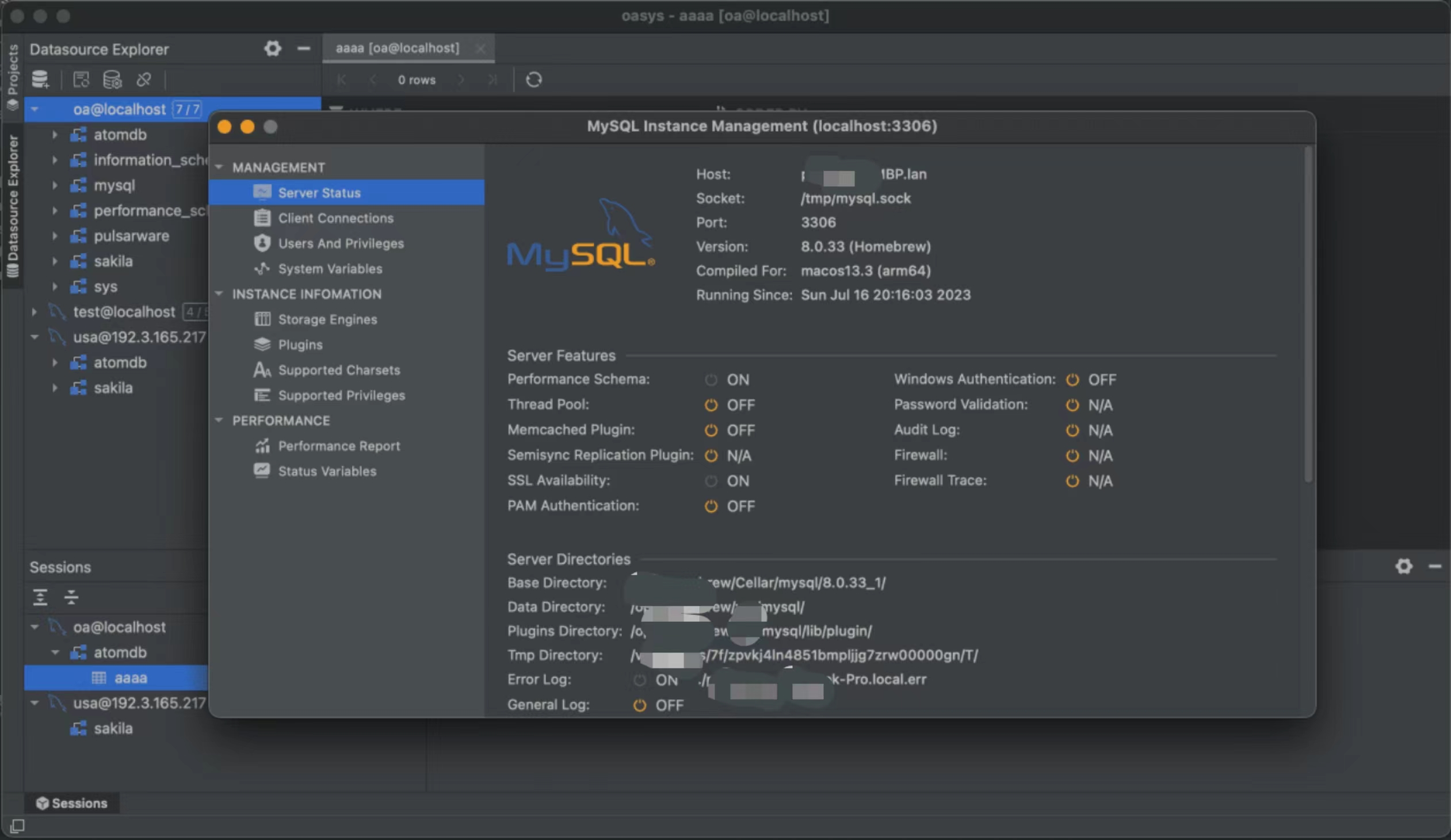Image resolution: width=1451 pixels, height=840 pixels.
Task: Expand the sys database node
Action: pyautogui.click(x=55, y=287)
